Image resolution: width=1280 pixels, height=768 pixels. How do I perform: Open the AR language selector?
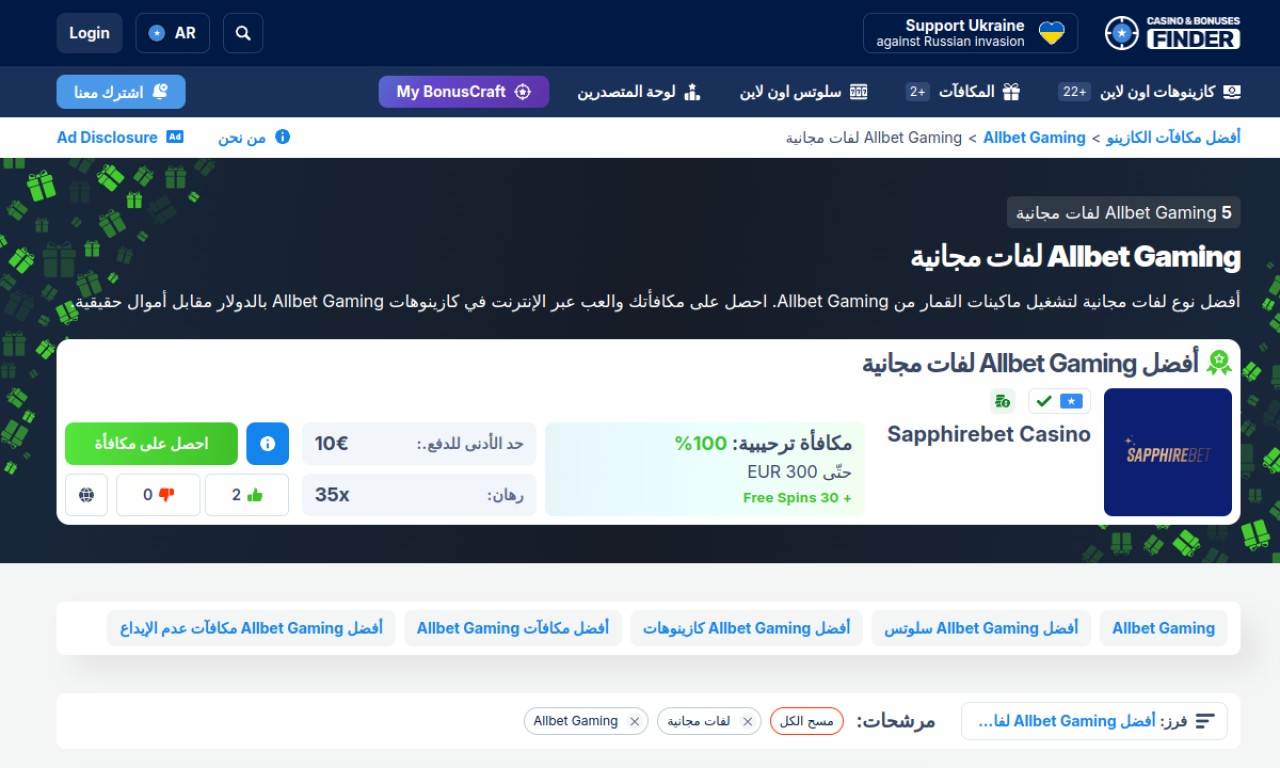click(x=172, y=33)
